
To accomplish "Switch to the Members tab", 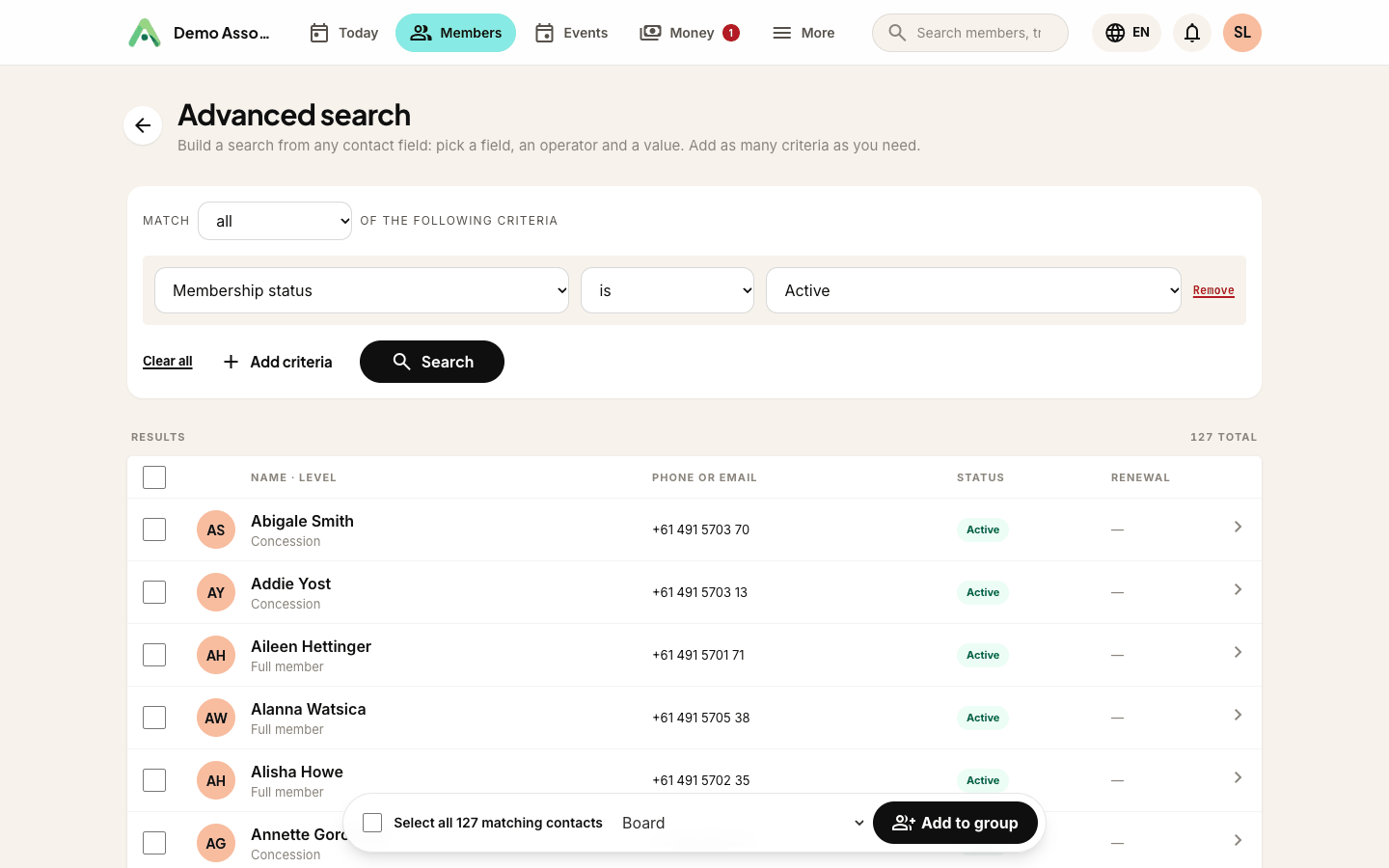I will (455, 33).
